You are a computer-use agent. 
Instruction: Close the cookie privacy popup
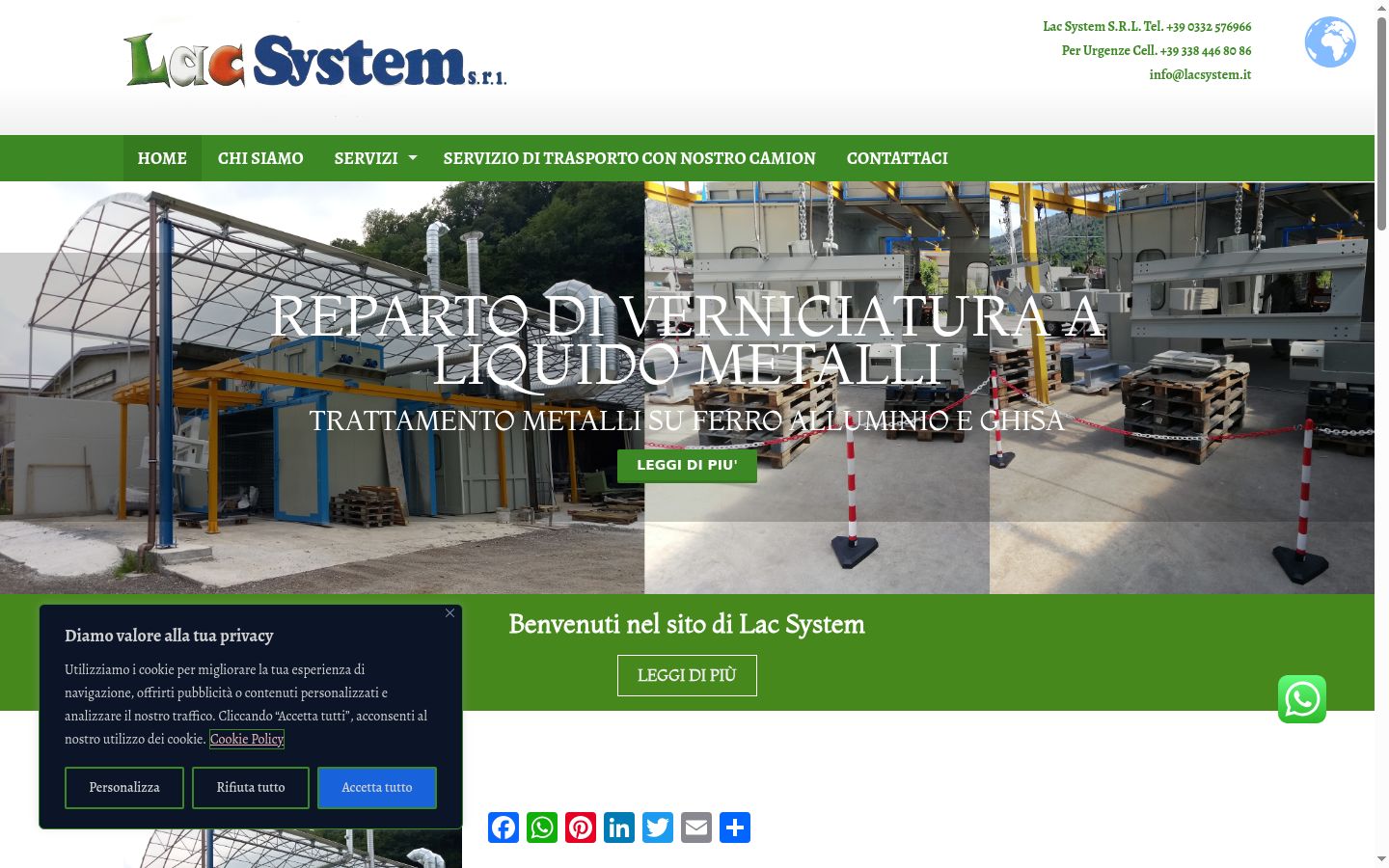449,613
